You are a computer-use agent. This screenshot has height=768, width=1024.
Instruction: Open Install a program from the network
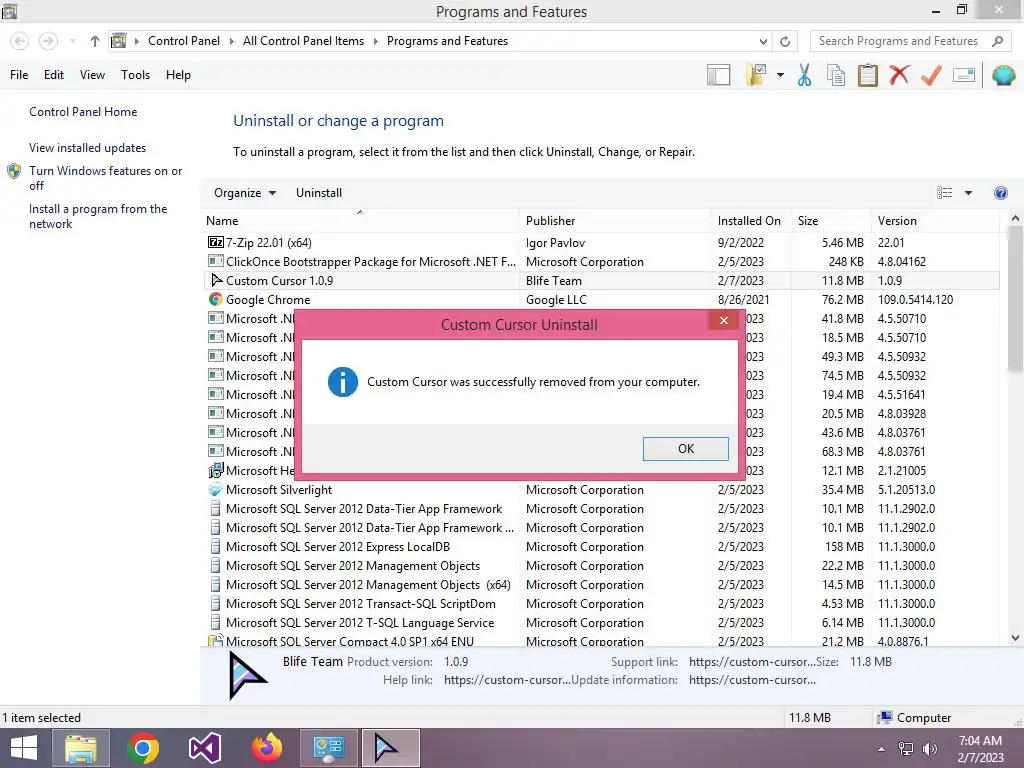click(98, 216)
